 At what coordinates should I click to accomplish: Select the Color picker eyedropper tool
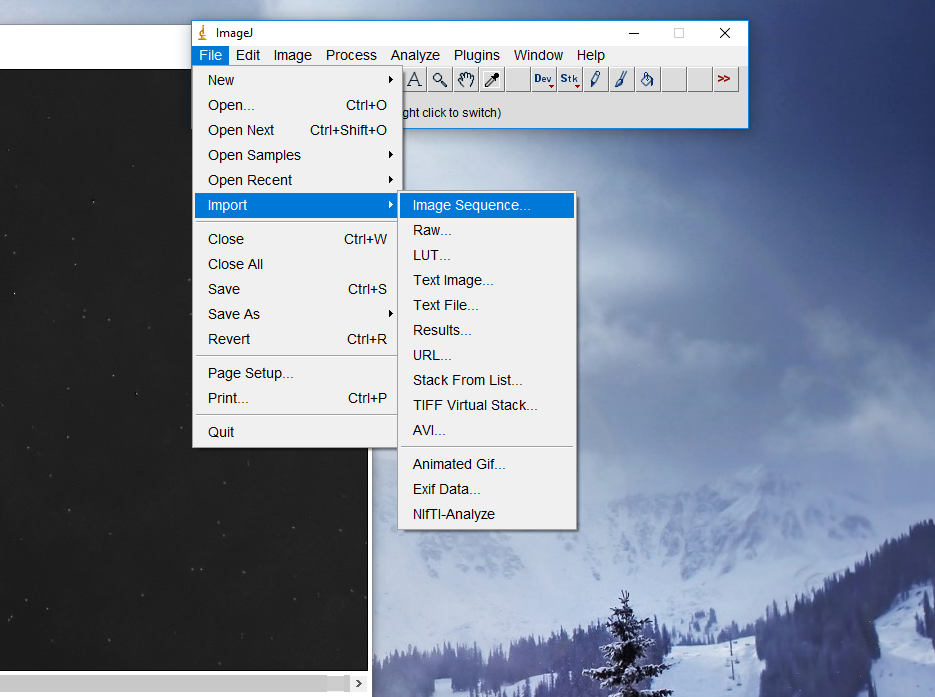click(x=492, y=80)
